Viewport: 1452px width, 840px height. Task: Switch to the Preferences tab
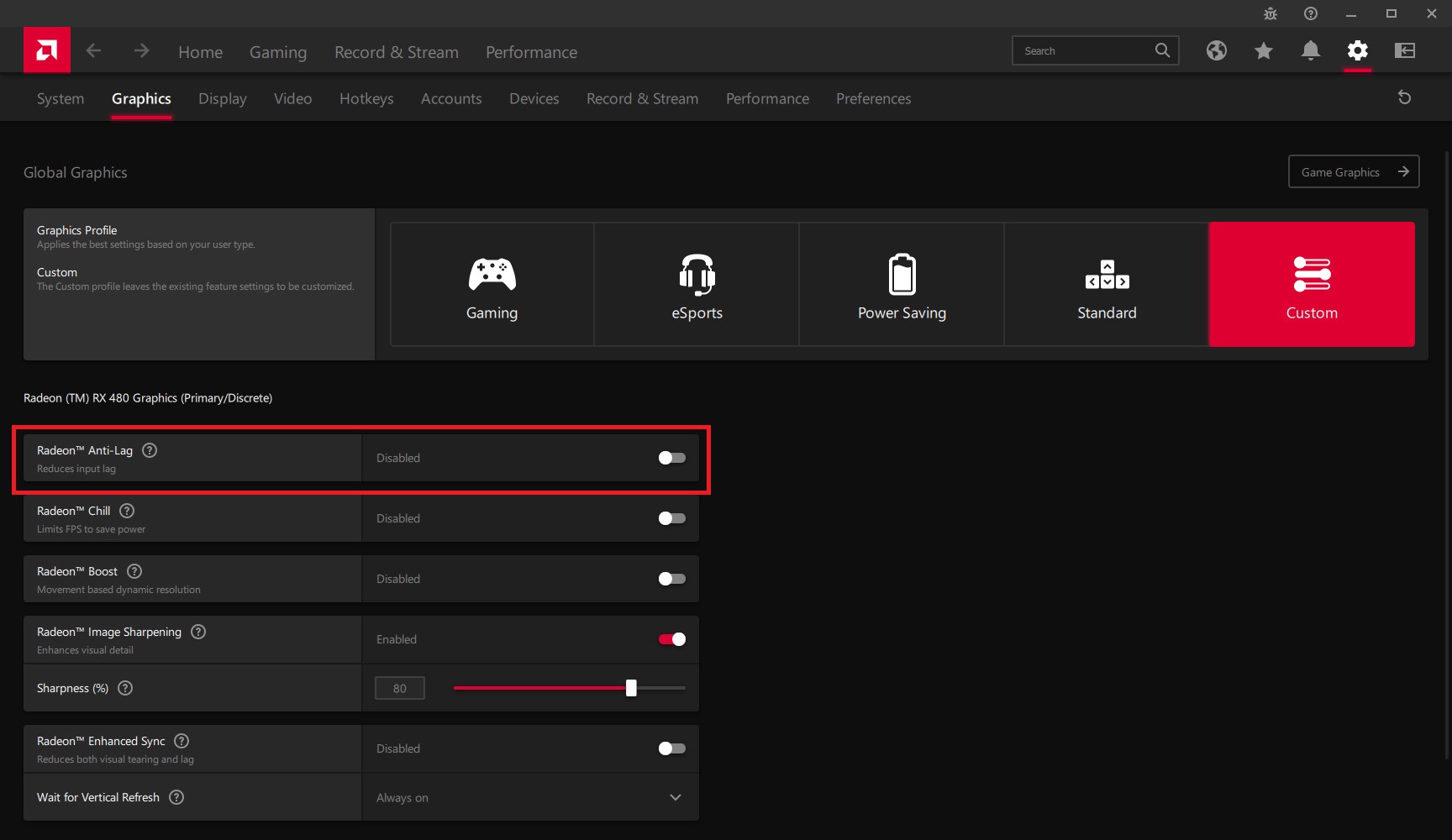click(x=873, y=98)
